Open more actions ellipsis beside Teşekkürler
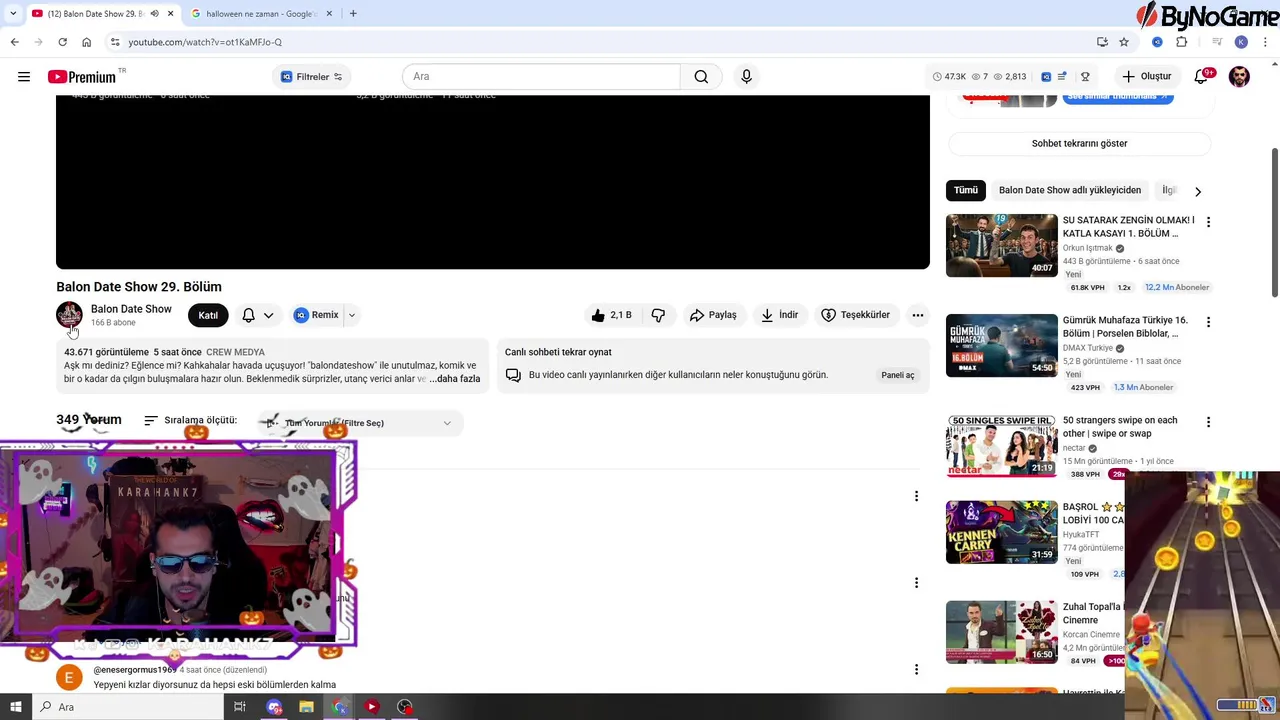Image resolution: width=1280 pixels, height=720 pixels. [917, 315]
